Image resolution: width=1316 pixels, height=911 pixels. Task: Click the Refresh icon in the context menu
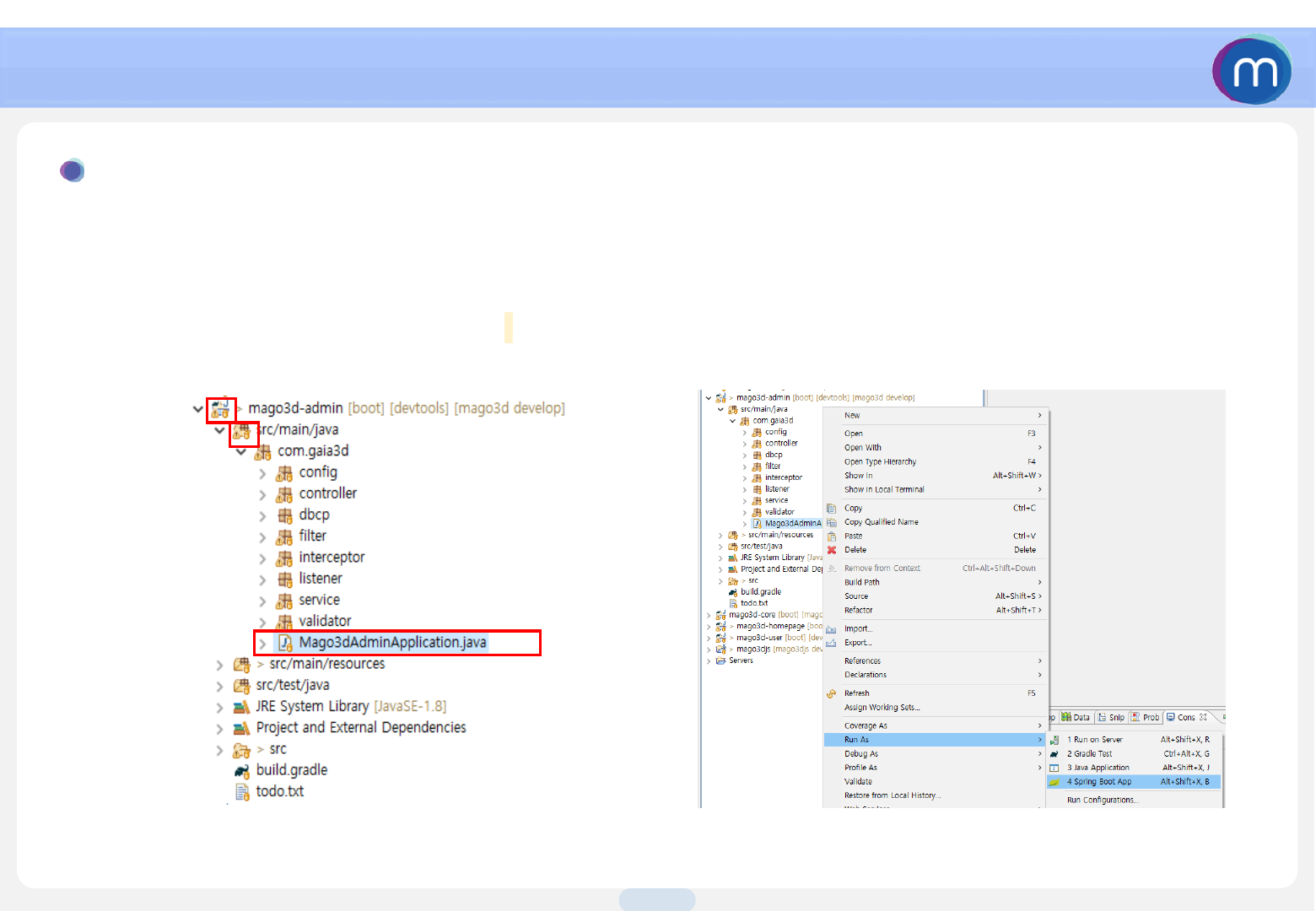(x=832, y=693)
